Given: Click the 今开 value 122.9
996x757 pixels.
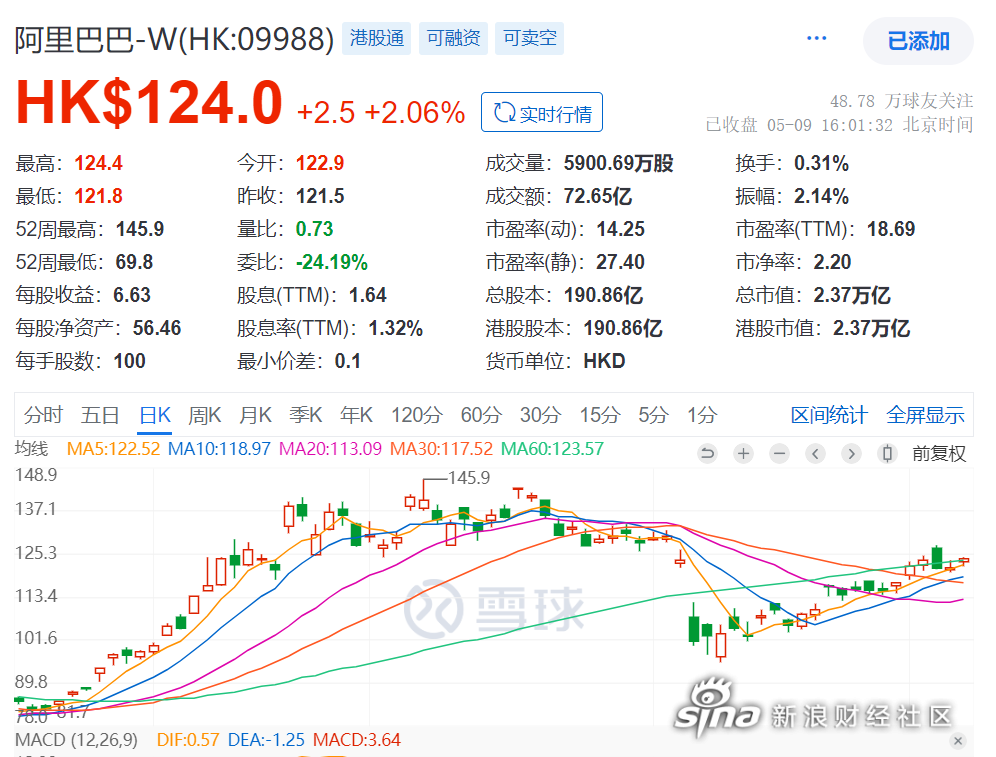Looking at the screenshot, I should [x=320, y=163].
